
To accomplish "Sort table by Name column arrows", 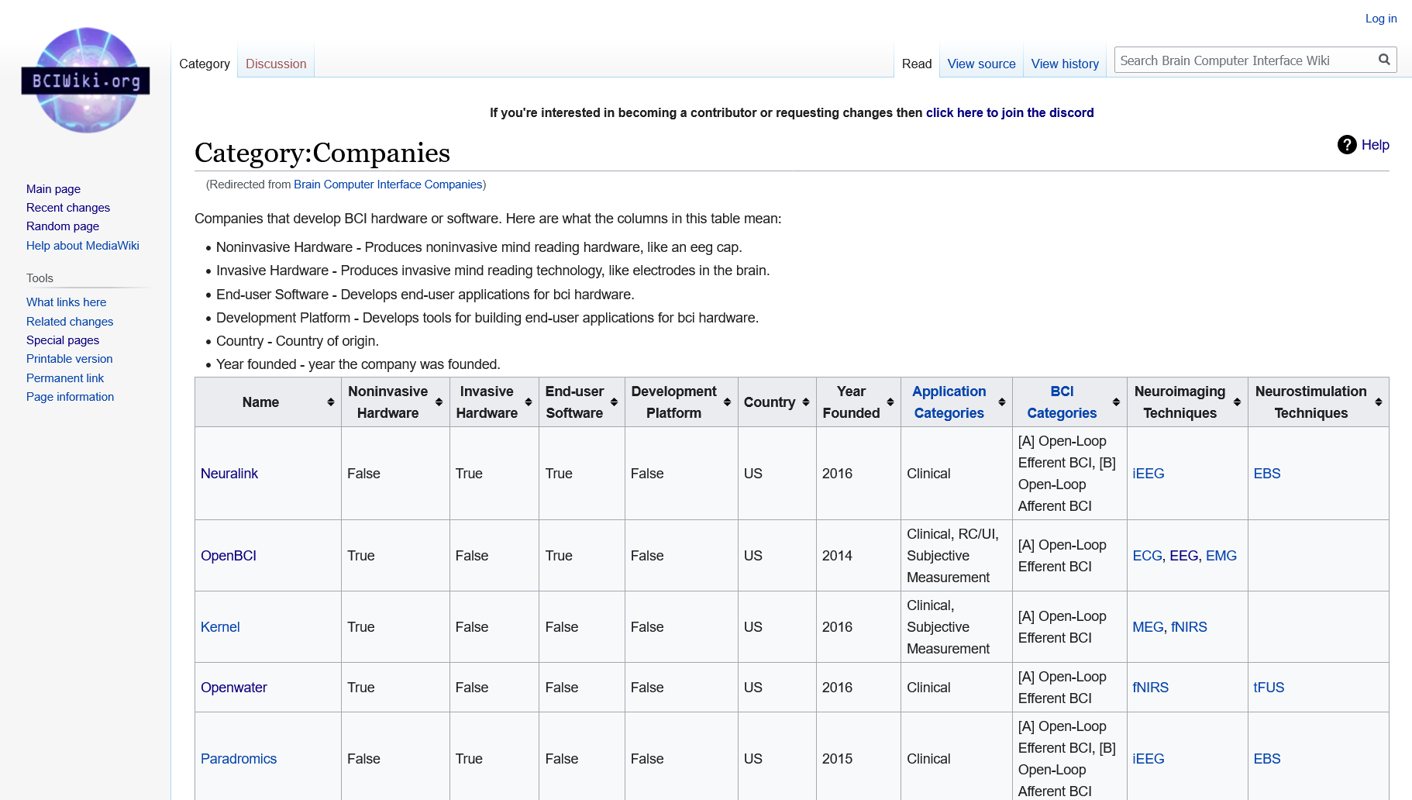I will pyautogui.click(x=330, y=402).
